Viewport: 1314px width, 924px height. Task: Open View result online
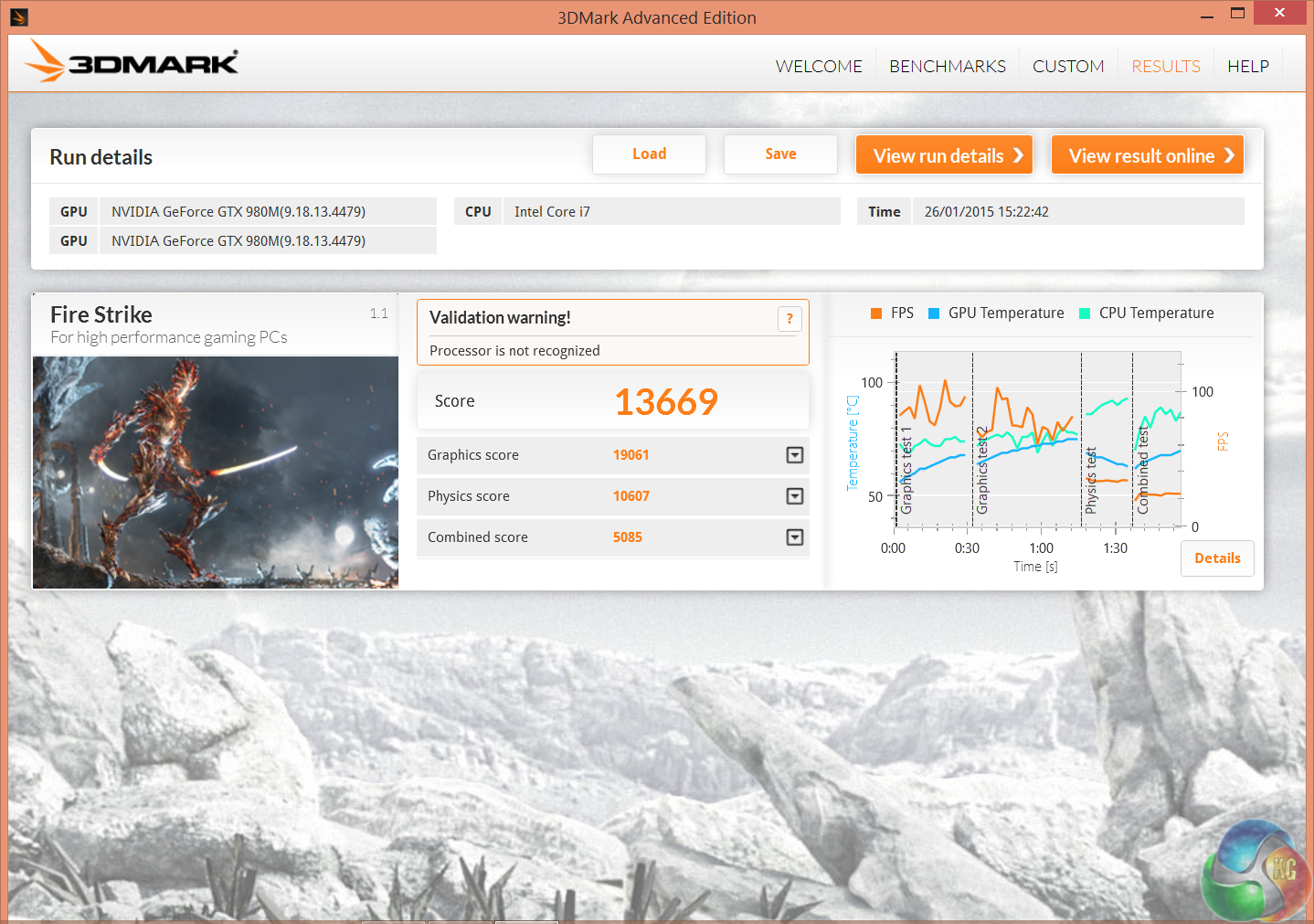click(1148, 155)
